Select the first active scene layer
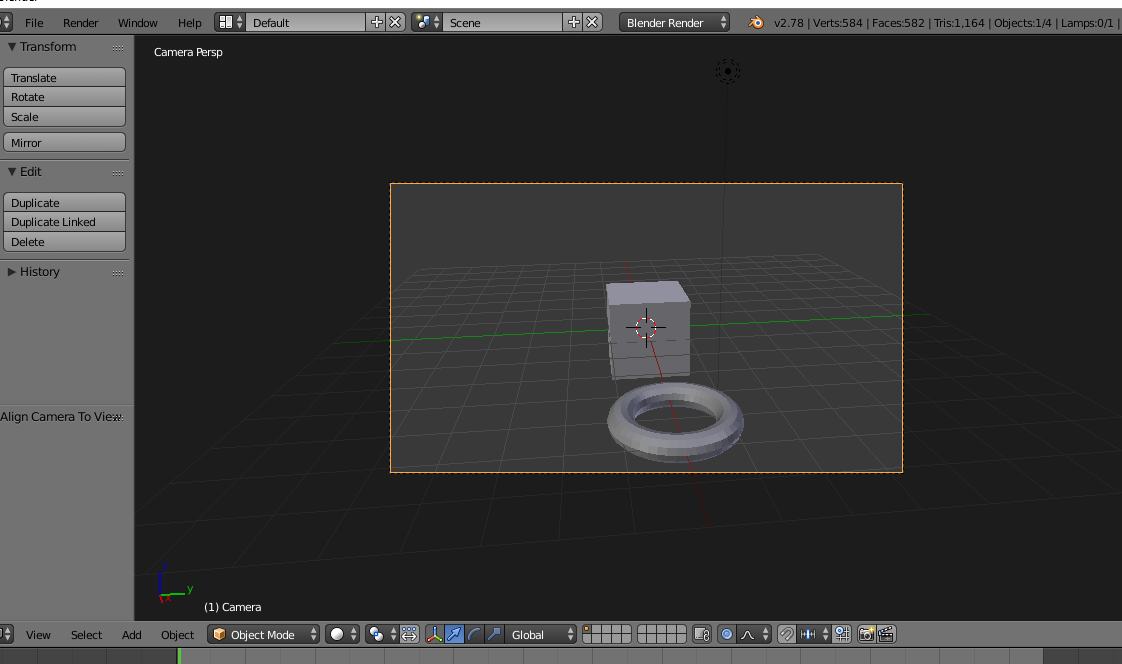This screenshot has width=1122, height=664. [x=587, y=630]
